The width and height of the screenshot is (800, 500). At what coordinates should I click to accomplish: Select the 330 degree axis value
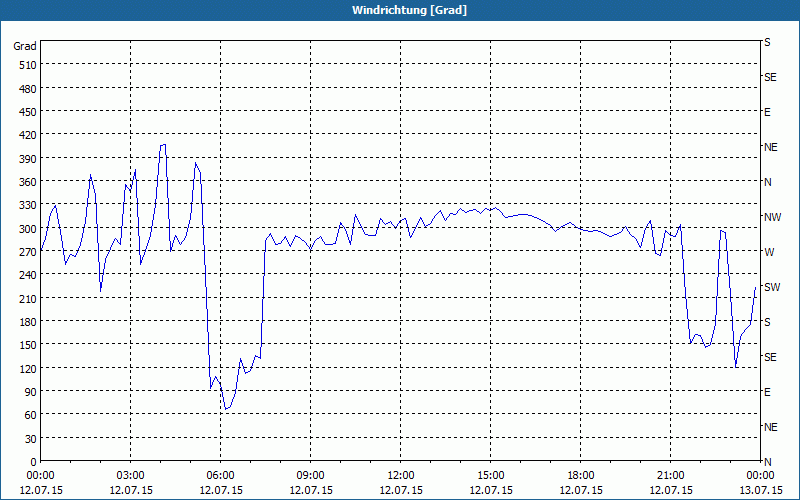(29, 205)
